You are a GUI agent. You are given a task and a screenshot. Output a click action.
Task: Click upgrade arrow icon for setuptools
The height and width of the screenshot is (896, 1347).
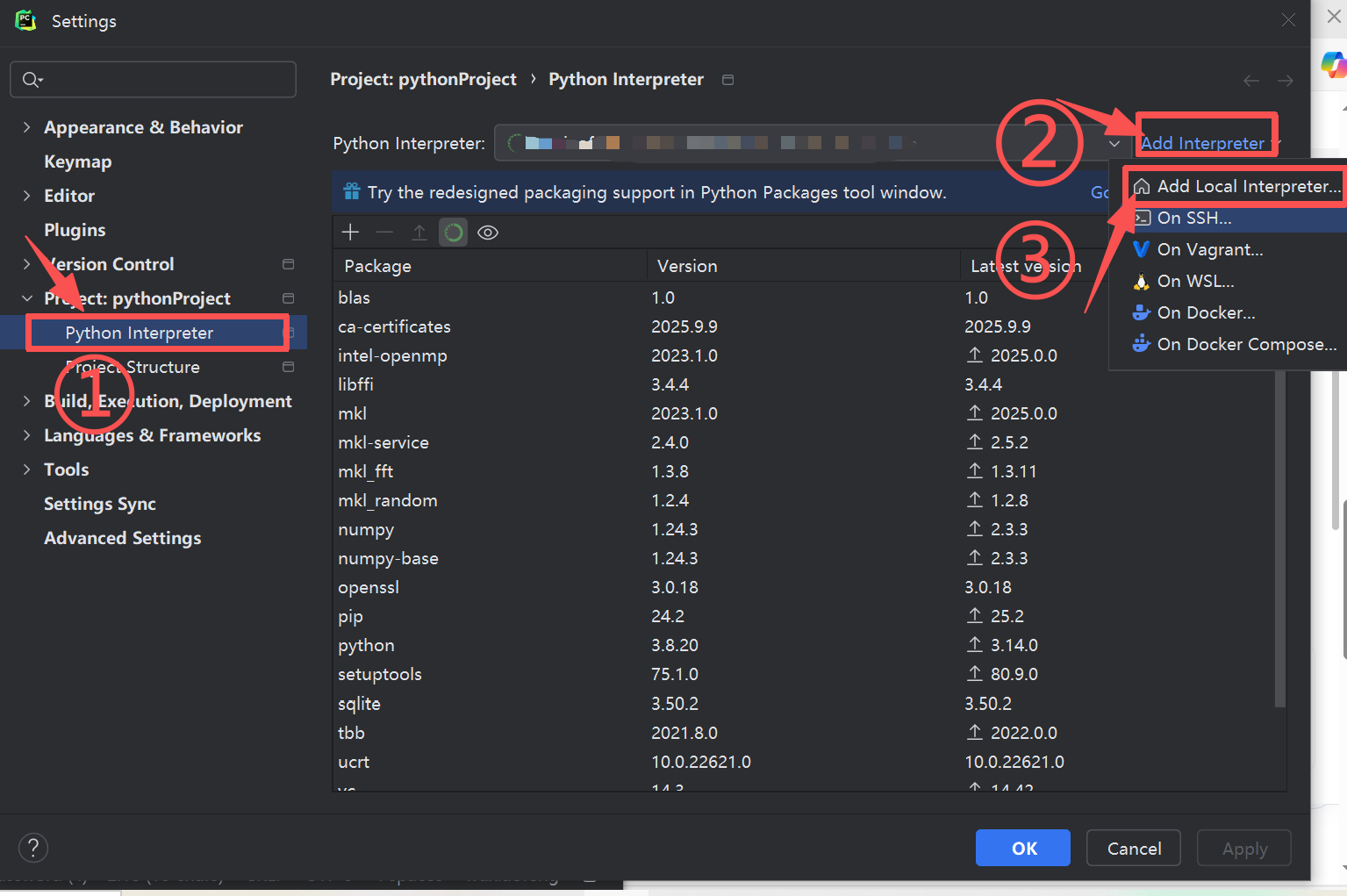(975, 673)
